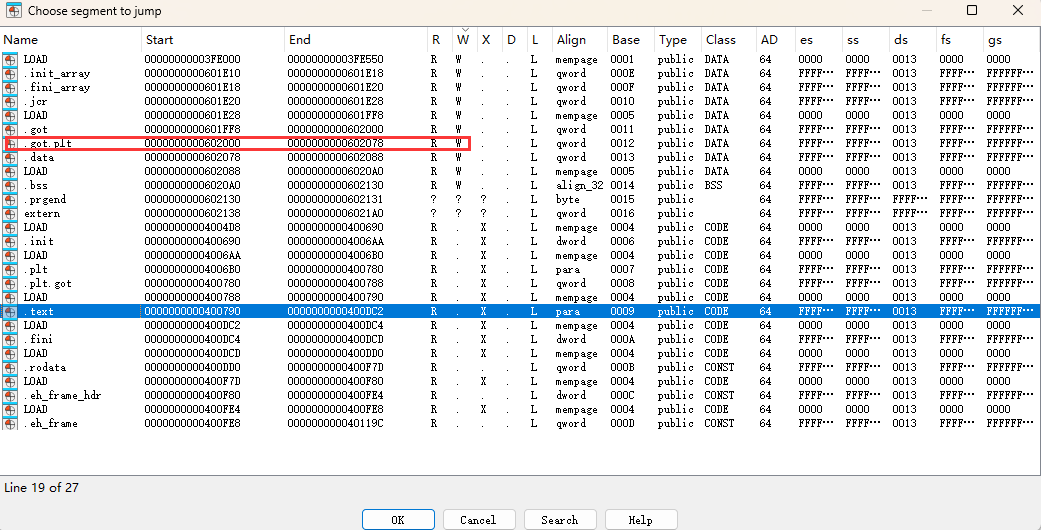The height and width of the screenshot is (530, 1041).
Task: Click icon of LOAD row starting 0000000000400788
Action: pyautogui.click(x=10, y=297)
